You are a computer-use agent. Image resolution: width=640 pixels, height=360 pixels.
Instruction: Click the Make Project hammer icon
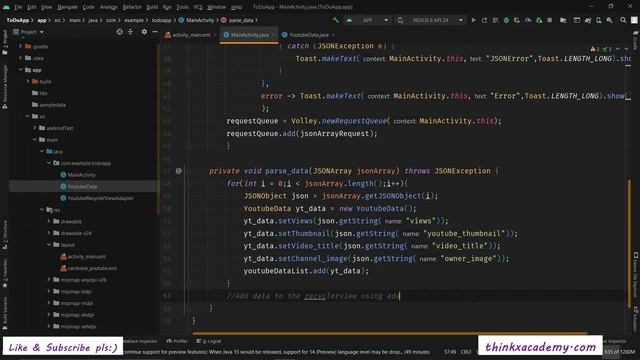[x=336, y=20]
